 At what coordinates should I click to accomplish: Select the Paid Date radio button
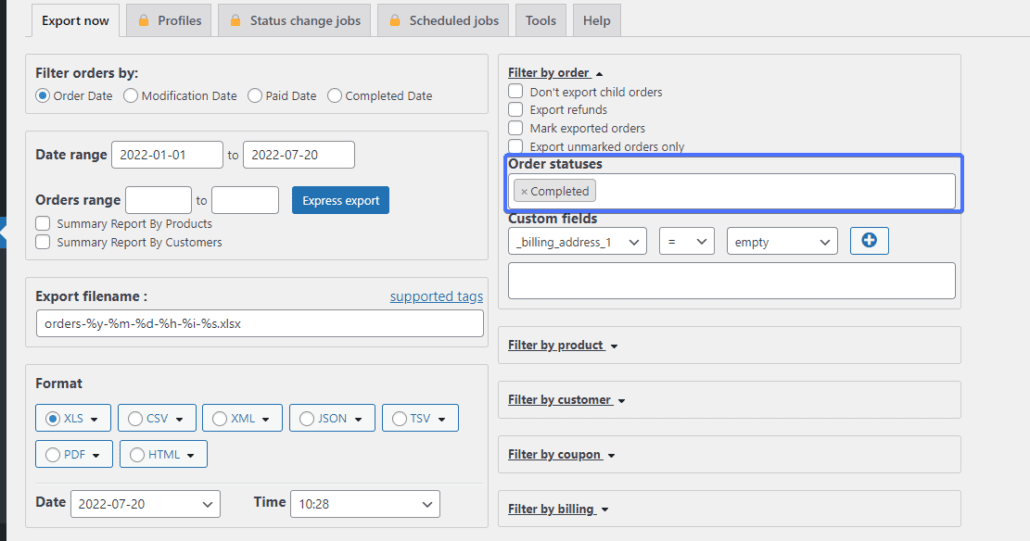click(x=255, y=96)
